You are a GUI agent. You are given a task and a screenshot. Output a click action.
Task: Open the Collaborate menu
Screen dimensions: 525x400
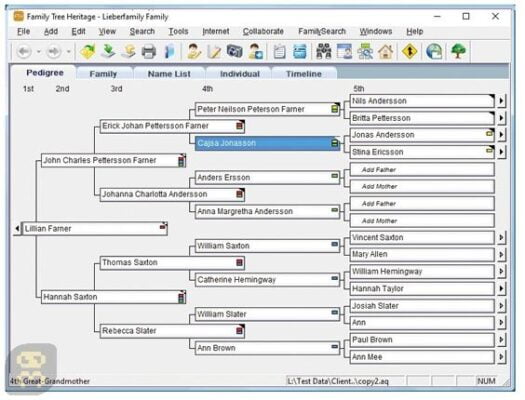263,31
